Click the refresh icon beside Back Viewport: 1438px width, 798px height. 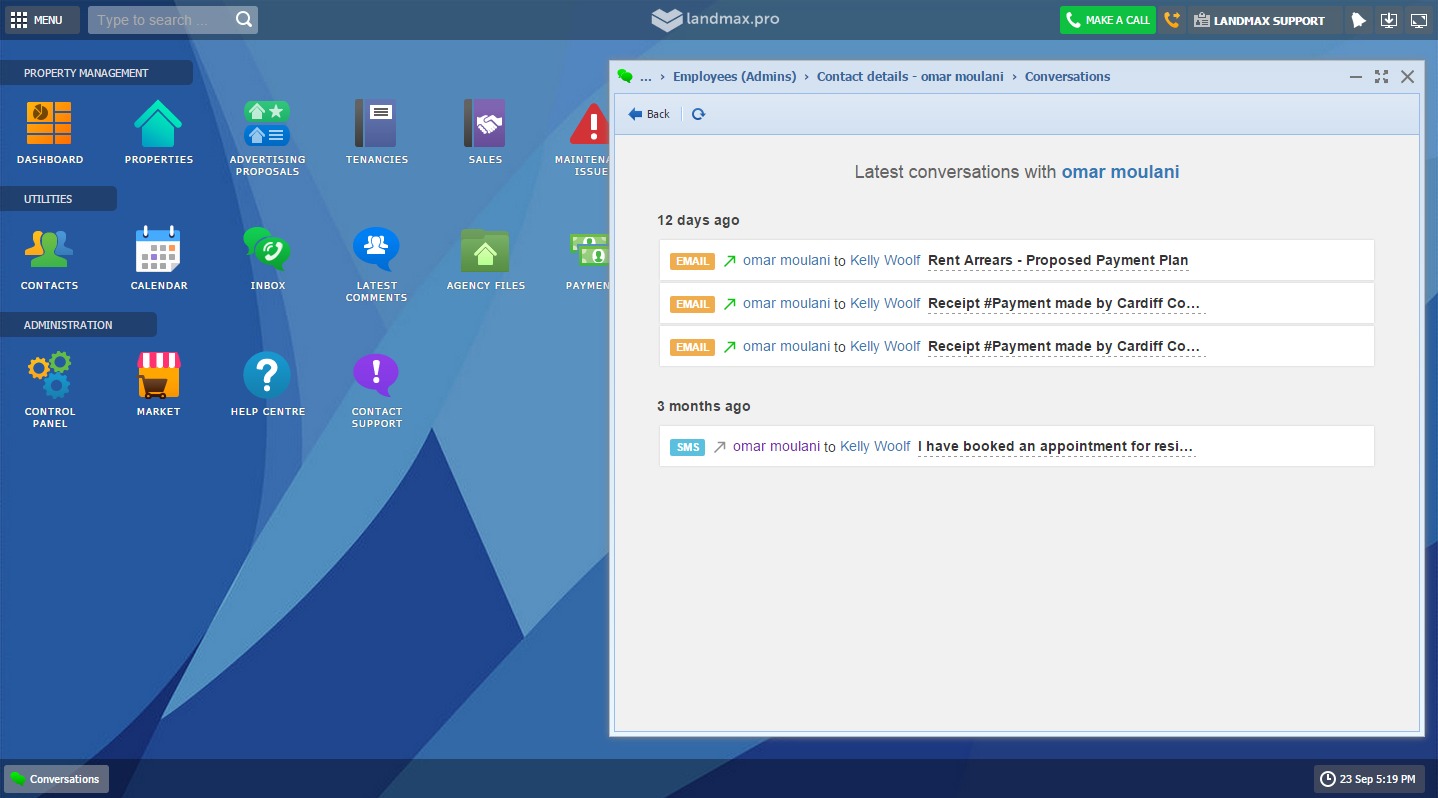tap(698, 114)
